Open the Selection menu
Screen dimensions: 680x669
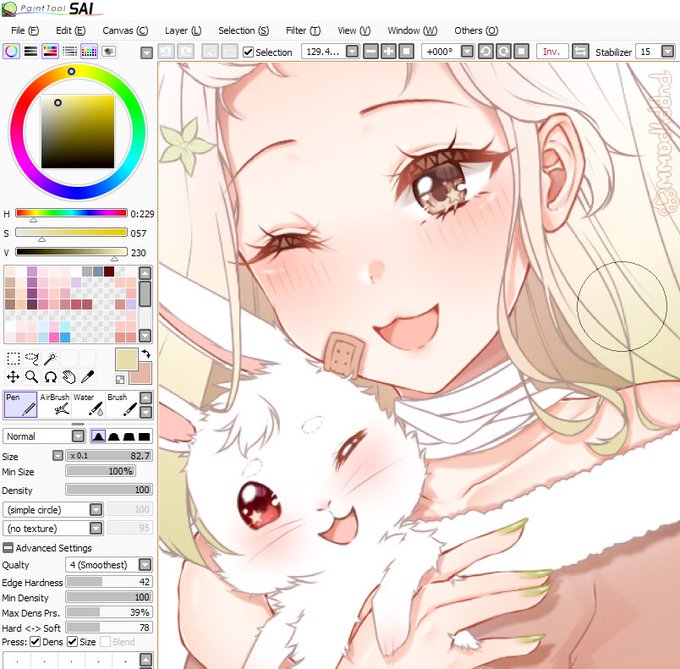[244, 30]
